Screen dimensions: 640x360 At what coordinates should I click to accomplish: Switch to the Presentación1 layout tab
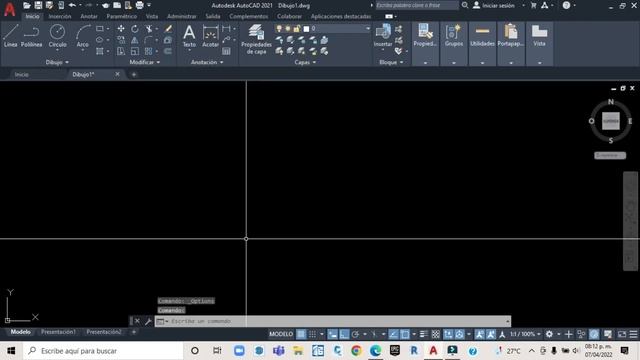pyautogui.click(x=58, y=332)
